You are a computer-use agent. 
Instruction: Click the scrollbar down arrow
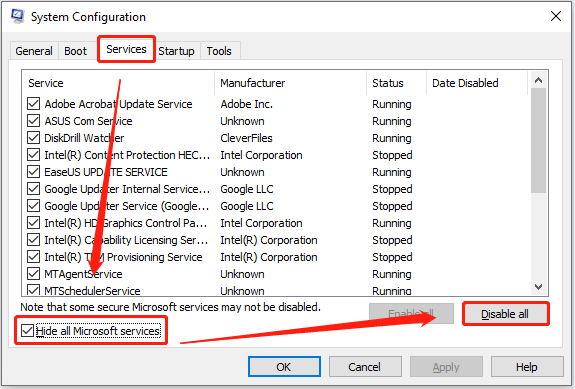pyautogui.click(x=538, y=287)
